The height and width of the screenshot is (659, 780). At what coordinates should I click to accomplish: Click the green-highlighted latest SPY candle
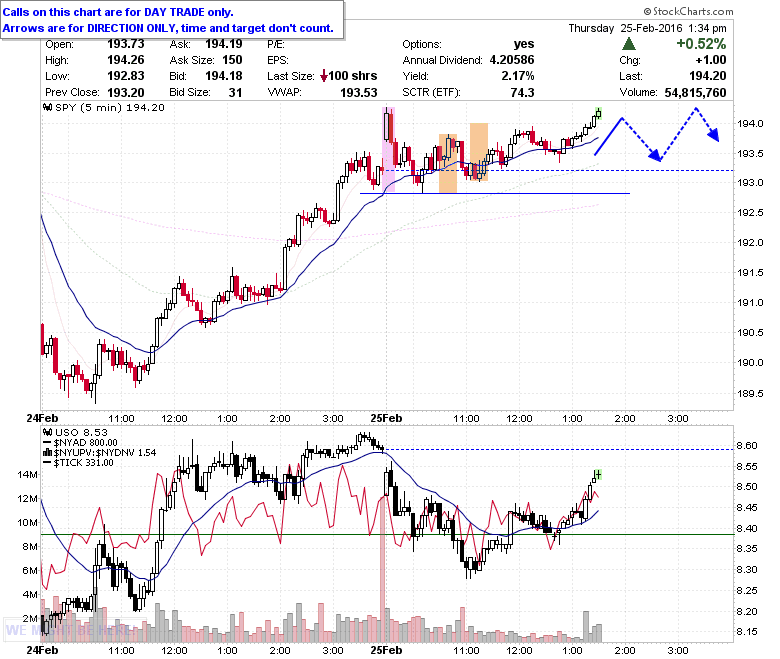[x=598, y=113]
